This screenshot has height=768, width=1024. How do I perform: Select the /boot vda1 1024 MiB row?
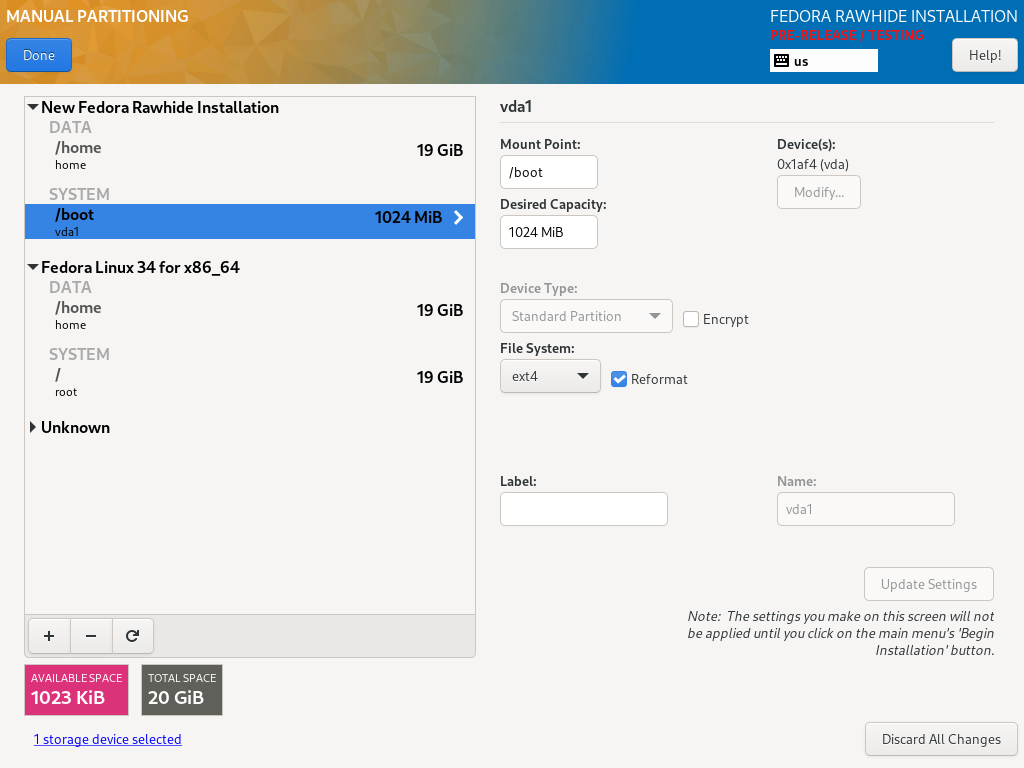(x=249, y=221)
